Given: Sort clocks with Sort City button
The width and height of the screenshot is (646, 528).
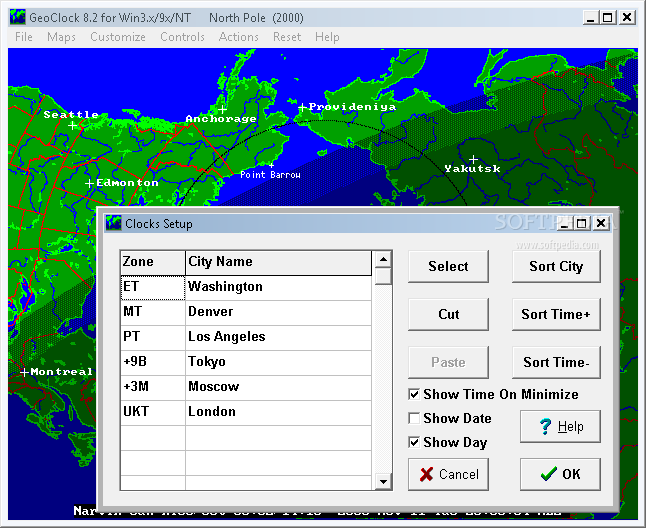Looking at the screenshot, I should pos(556,266).
